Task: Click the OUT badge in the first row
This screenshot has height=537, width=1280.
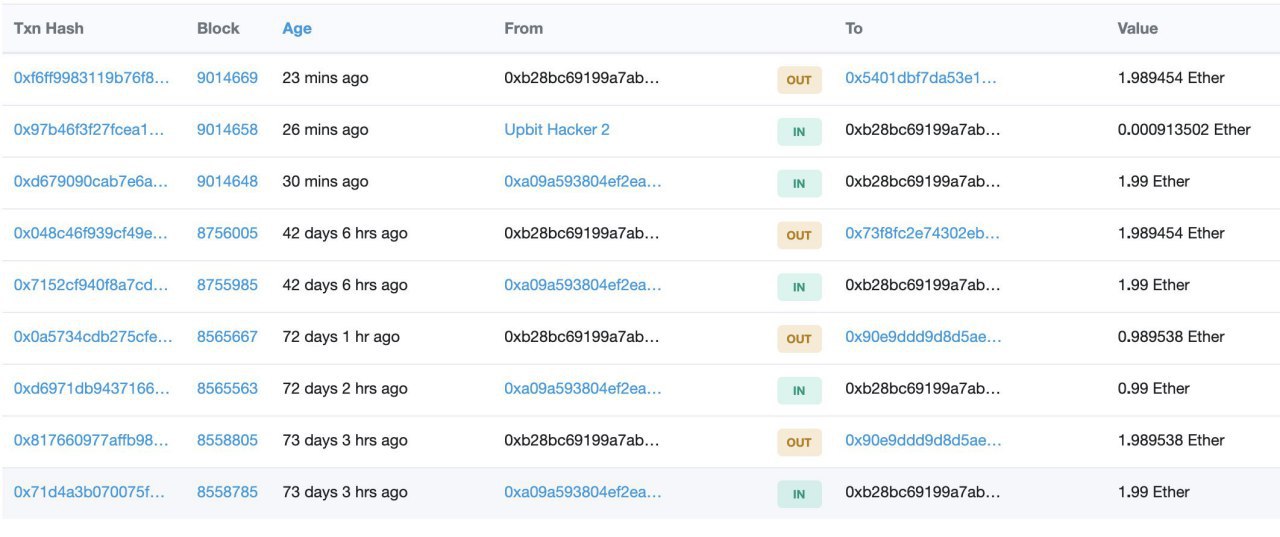Action: [x=799, y=80]
